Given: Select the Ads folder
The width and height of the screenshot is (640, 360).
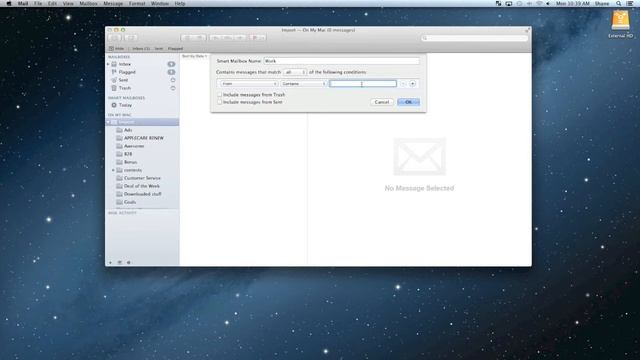Looking at the screenshot, I should click(x=128, y=130).
